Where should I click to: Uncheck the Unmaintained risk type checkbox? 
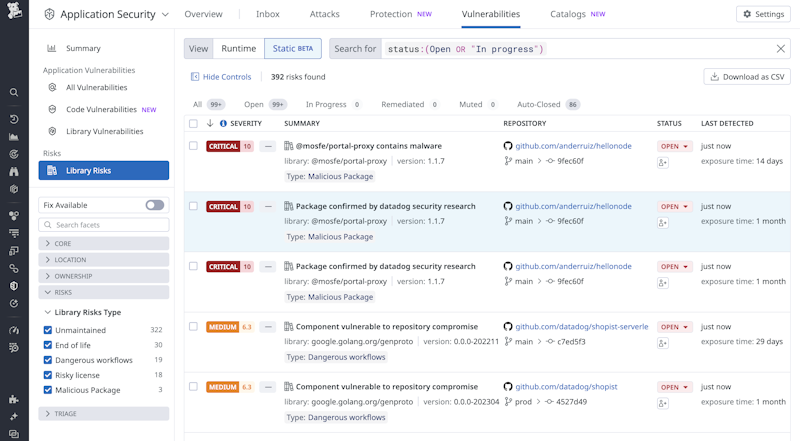(48, 330)
